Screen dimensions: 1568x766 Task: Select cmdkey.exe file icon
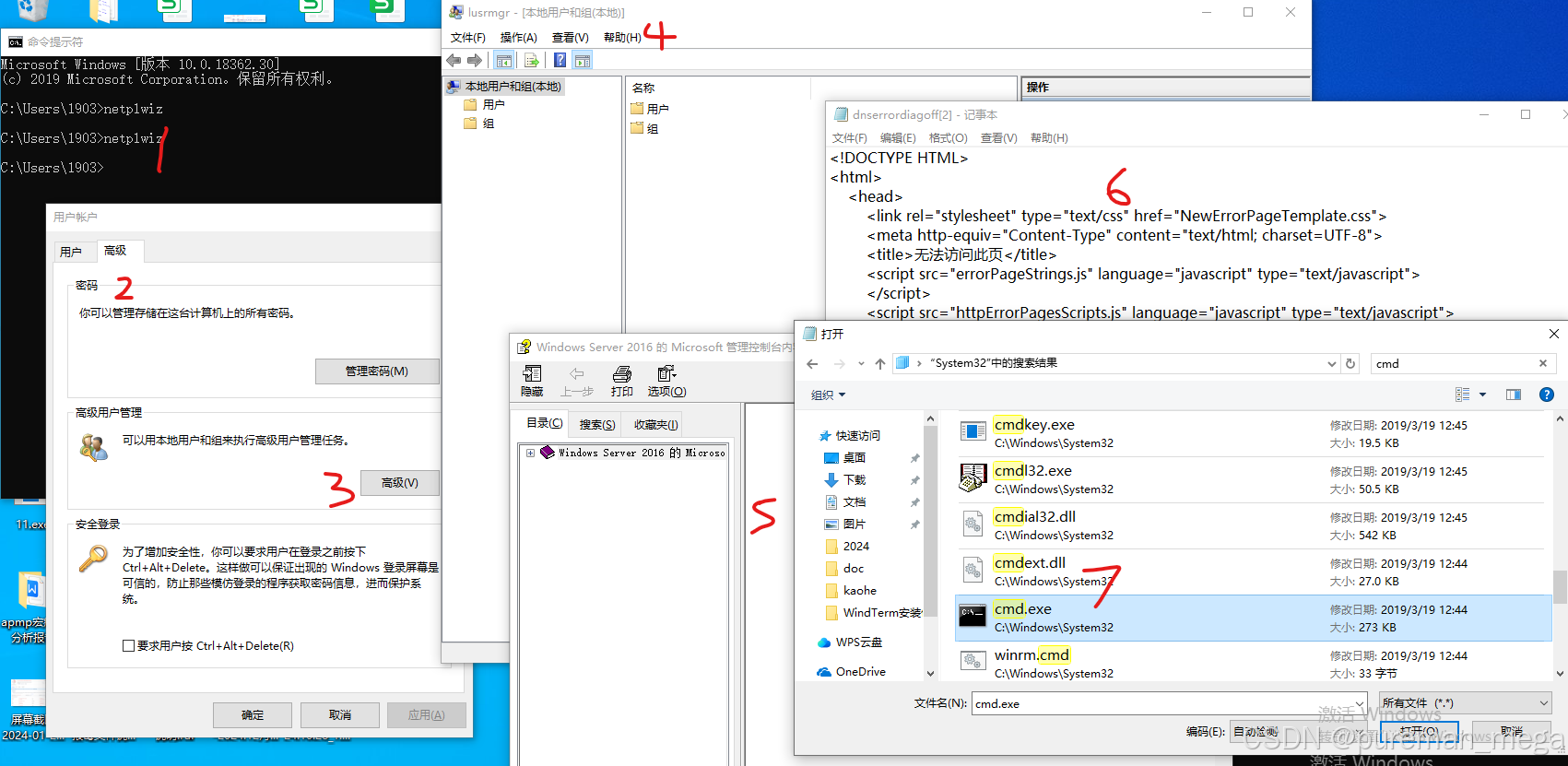pos(973,432)
